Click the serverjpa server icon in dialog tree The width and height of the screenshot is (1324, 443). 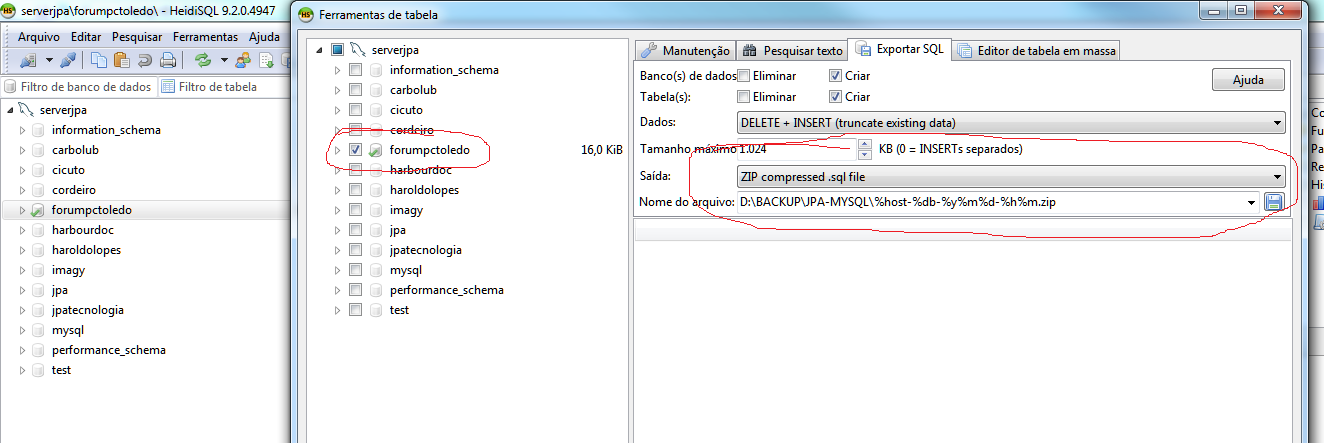pyautogui.click(x=358, y=50)
